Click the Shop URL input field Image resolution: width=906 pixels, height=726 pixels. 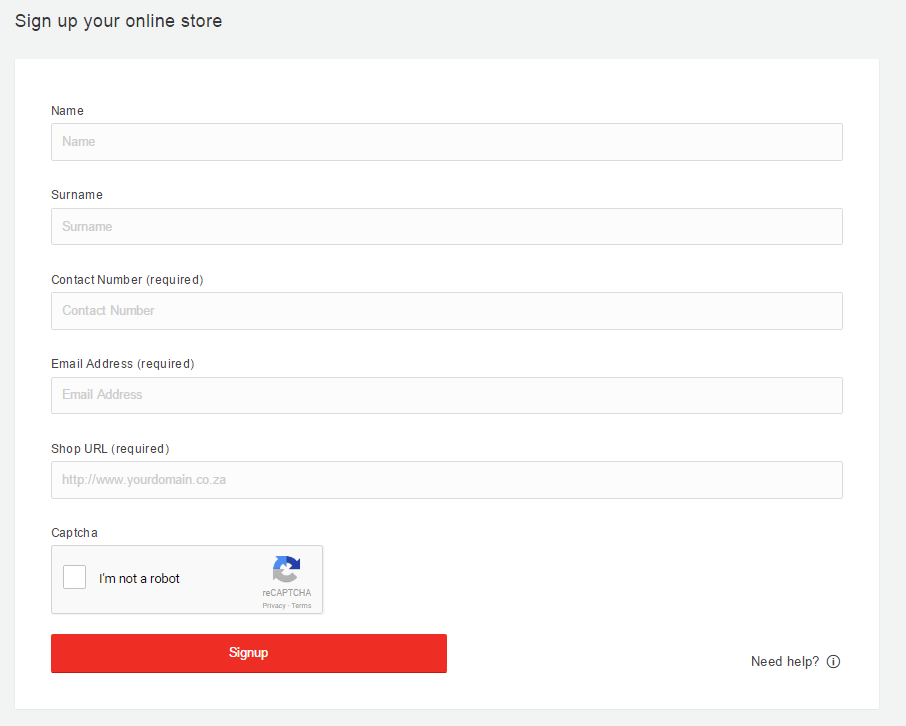click(447, 480)
